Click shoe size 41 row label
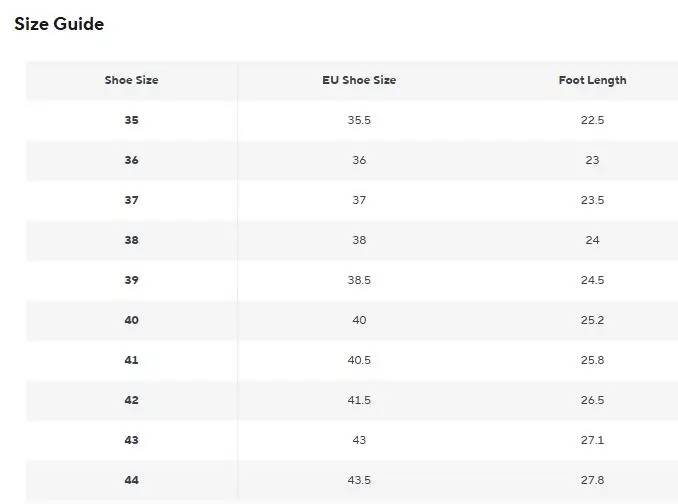Viewport: 678px width, 504px height. click(x=131, y=360)
